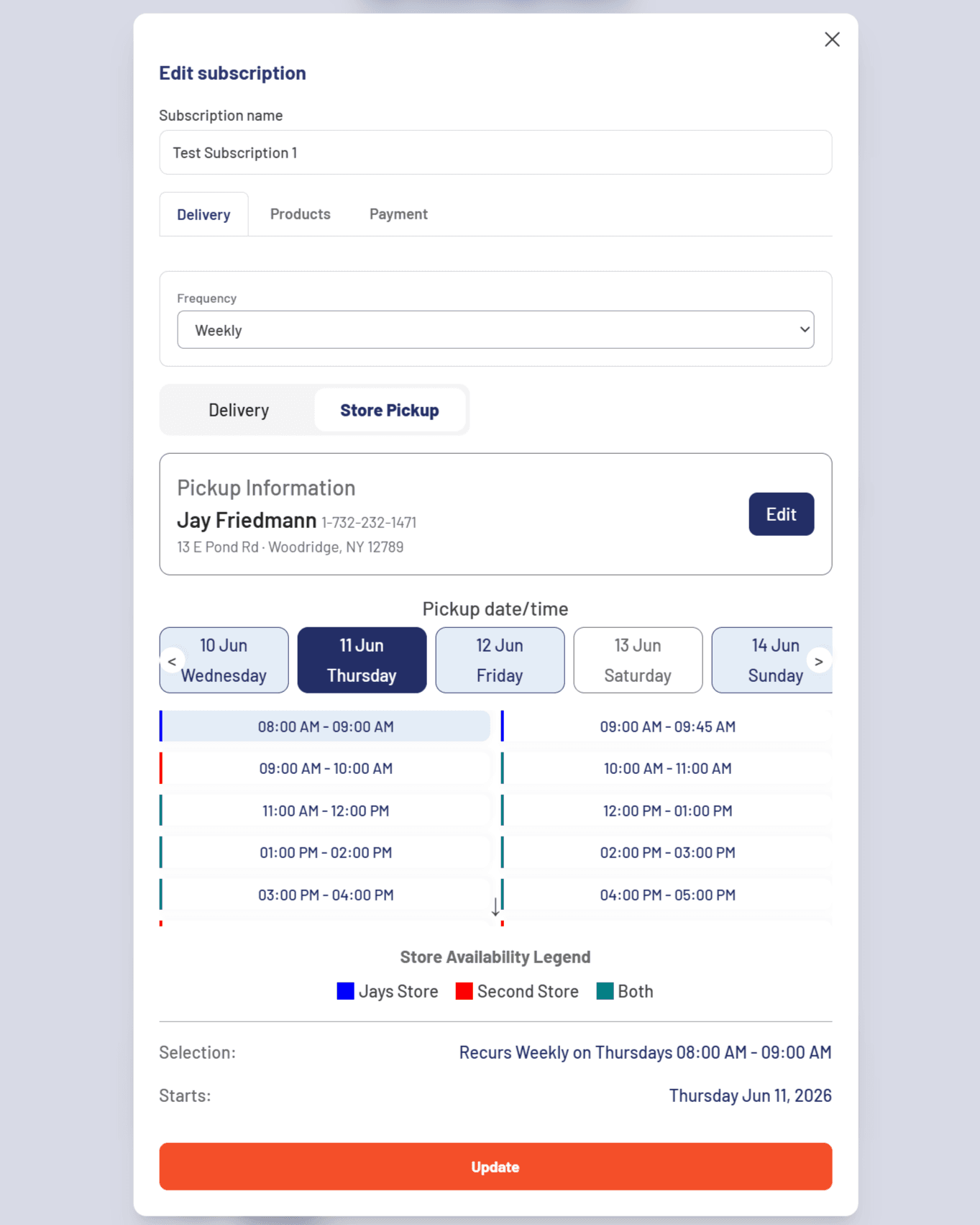Choose 10 Jun Wednesday pickup date

(224, 660)
